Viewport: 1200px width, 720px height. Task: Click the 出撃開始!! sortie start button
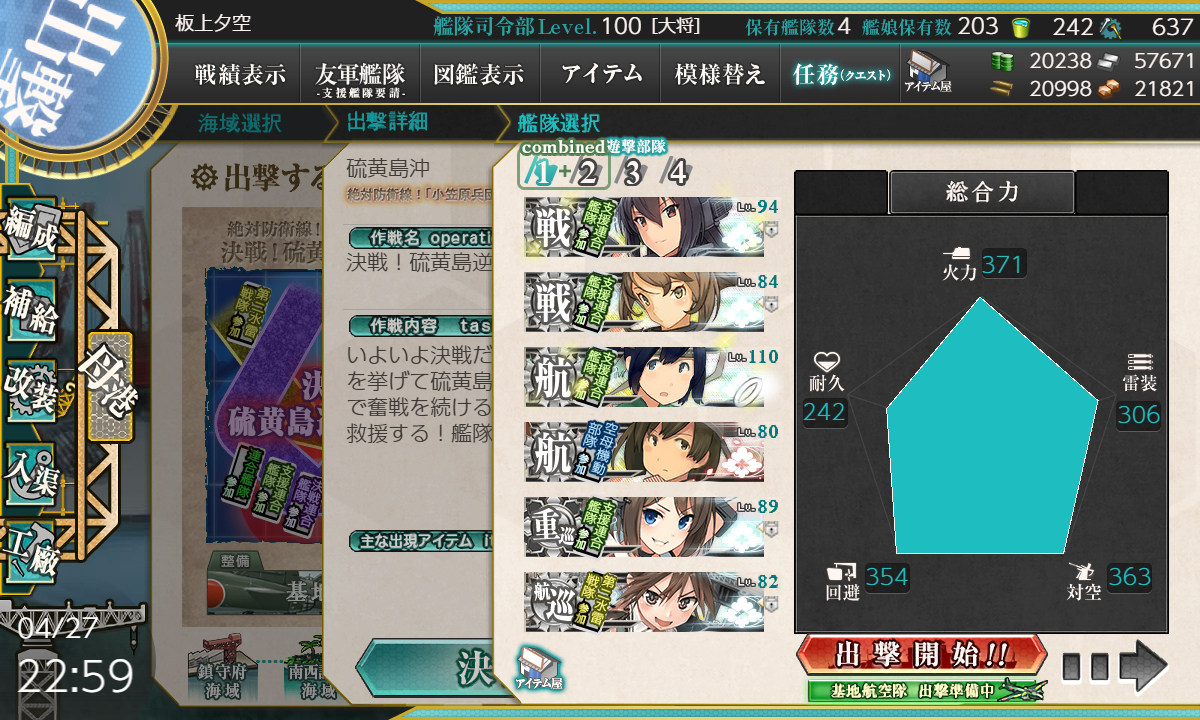click(x=921, y=657)
